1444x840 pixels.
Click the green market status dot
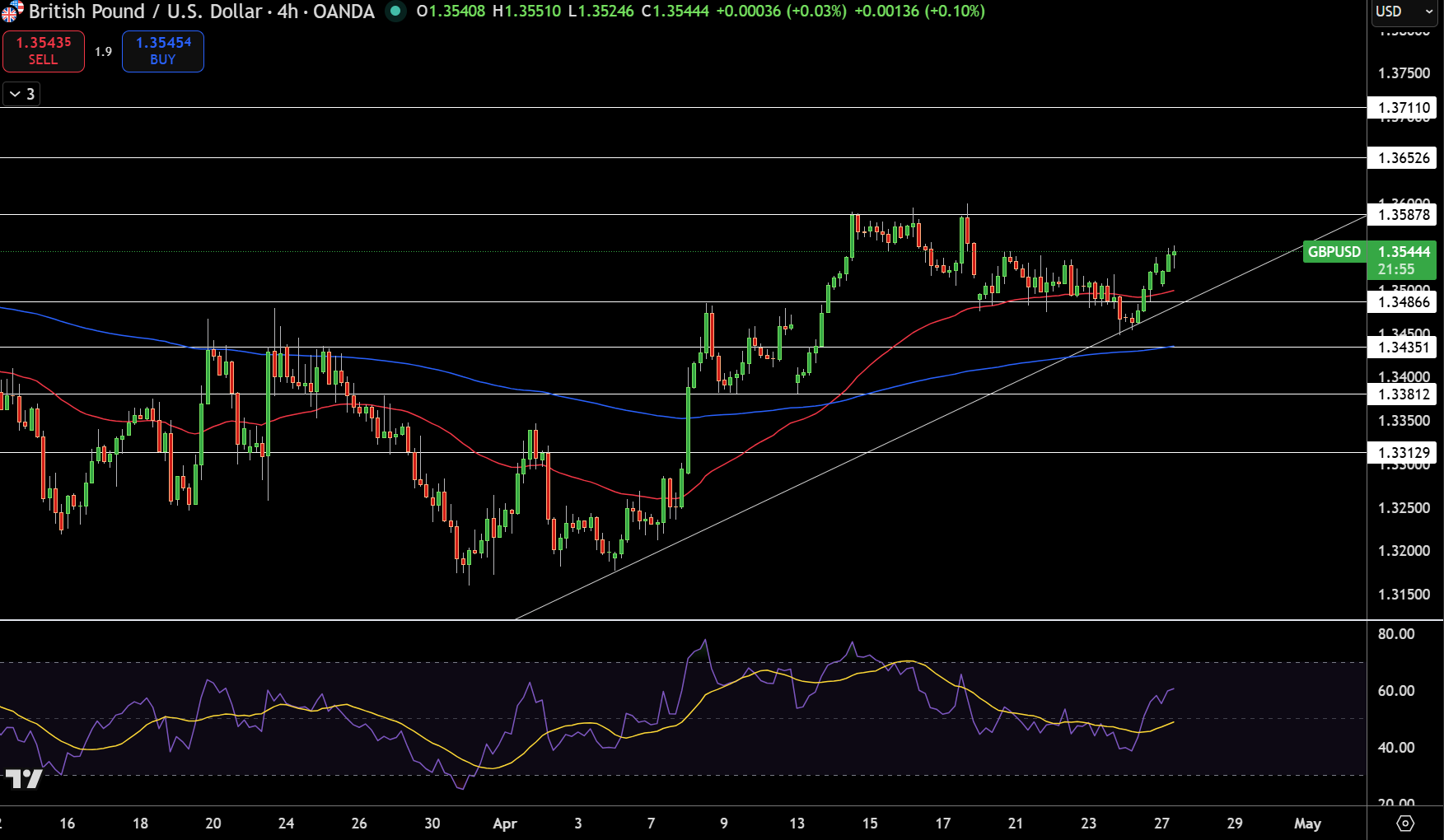[x=395, y=12]
